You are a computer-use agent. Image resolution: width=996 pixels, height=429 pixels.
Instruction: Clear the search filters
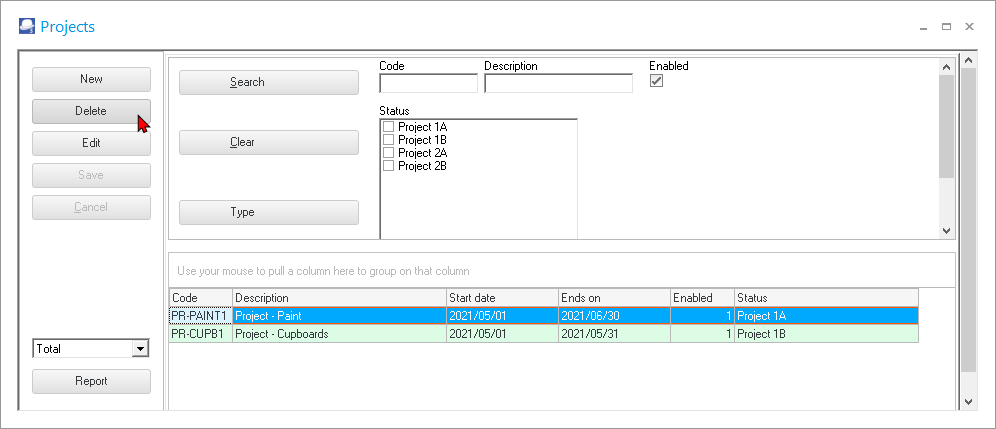point(268,142)
